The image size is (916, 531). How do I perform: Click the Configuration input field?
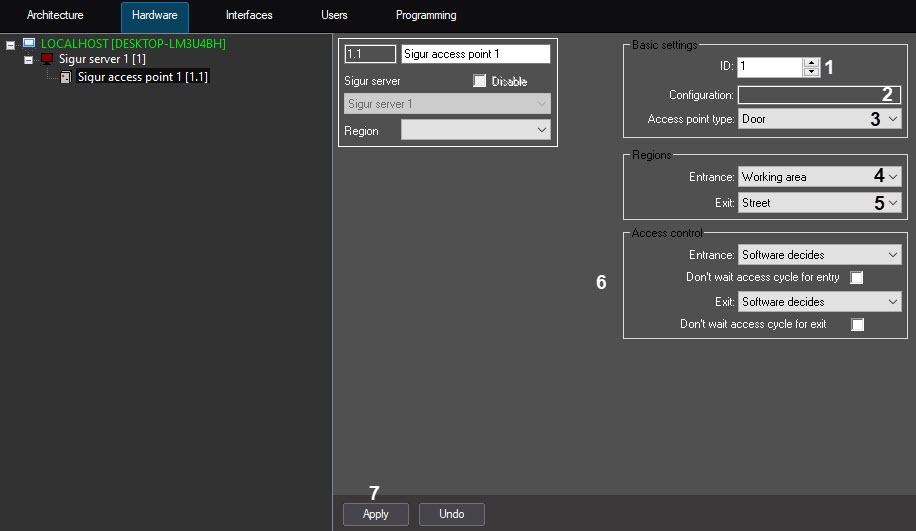click(819, 95)
